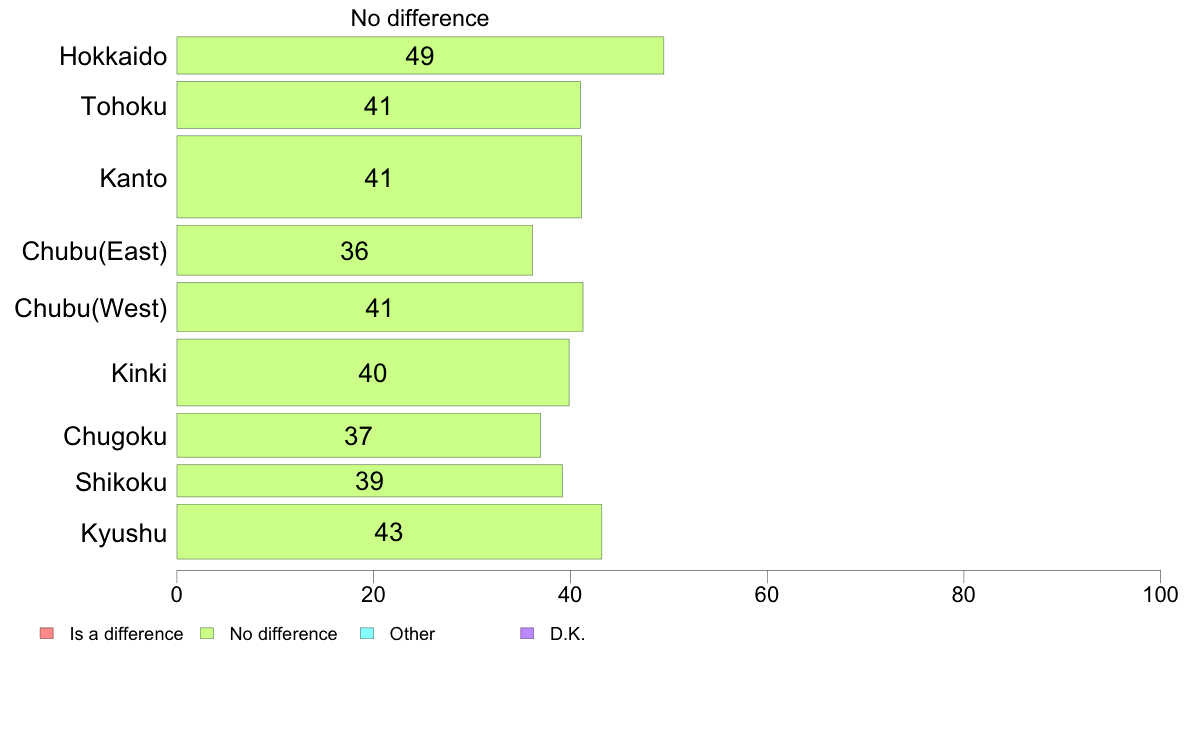Image resolution: width=1188 pixels, height=736 pixels.
Task: Click the 'D.K.' legend text
Action: click(567, 634)
